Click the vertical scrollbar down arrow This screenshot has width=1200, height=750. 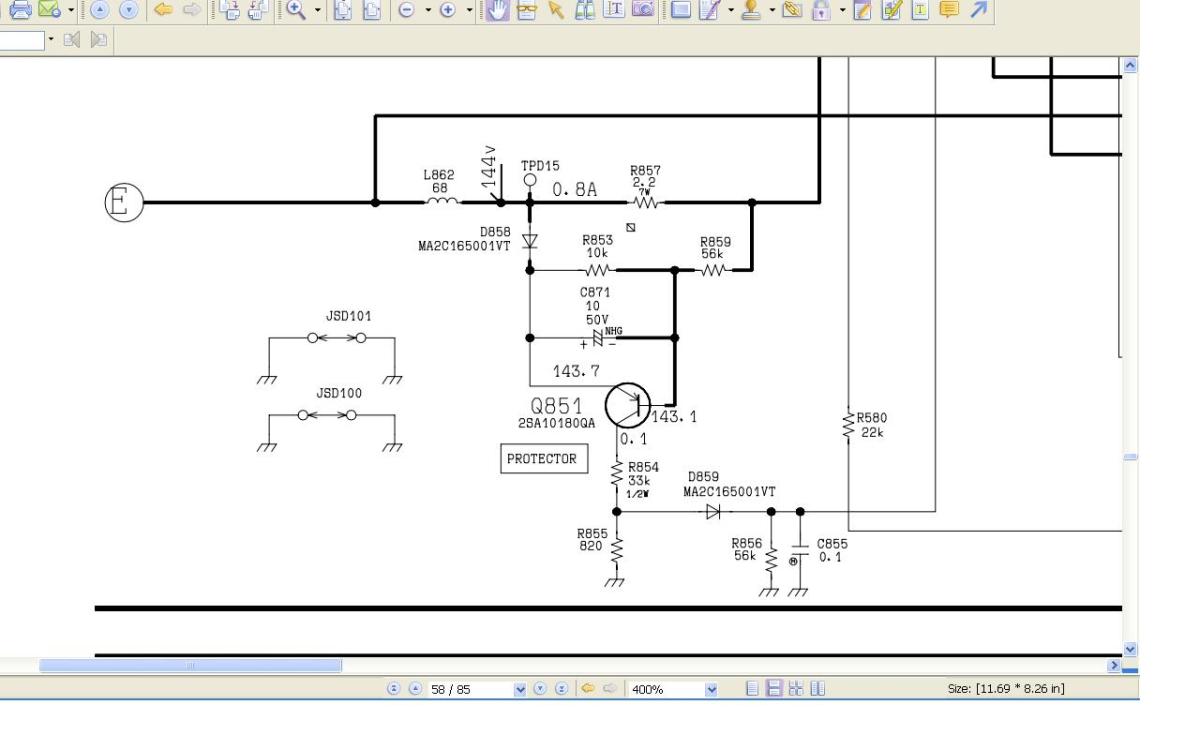1131,650
